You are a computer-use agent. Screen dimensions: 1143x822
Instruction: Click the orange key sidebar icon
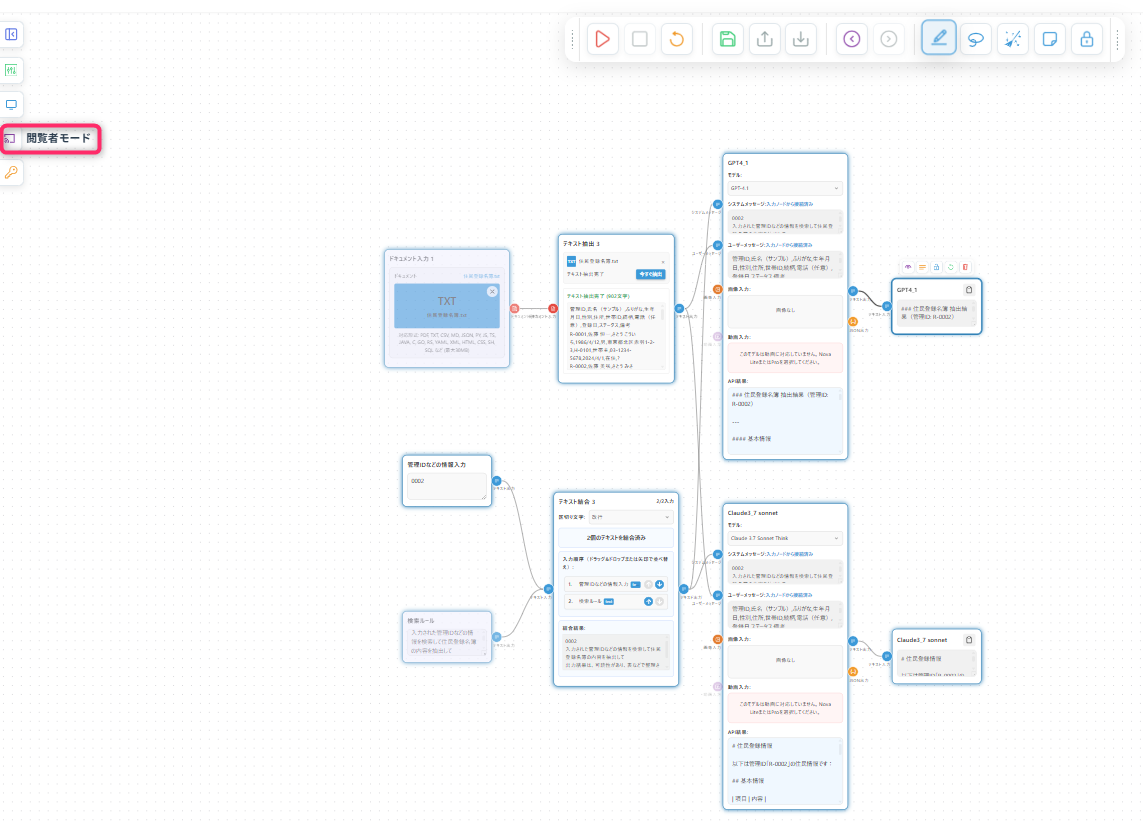(11, 173)
